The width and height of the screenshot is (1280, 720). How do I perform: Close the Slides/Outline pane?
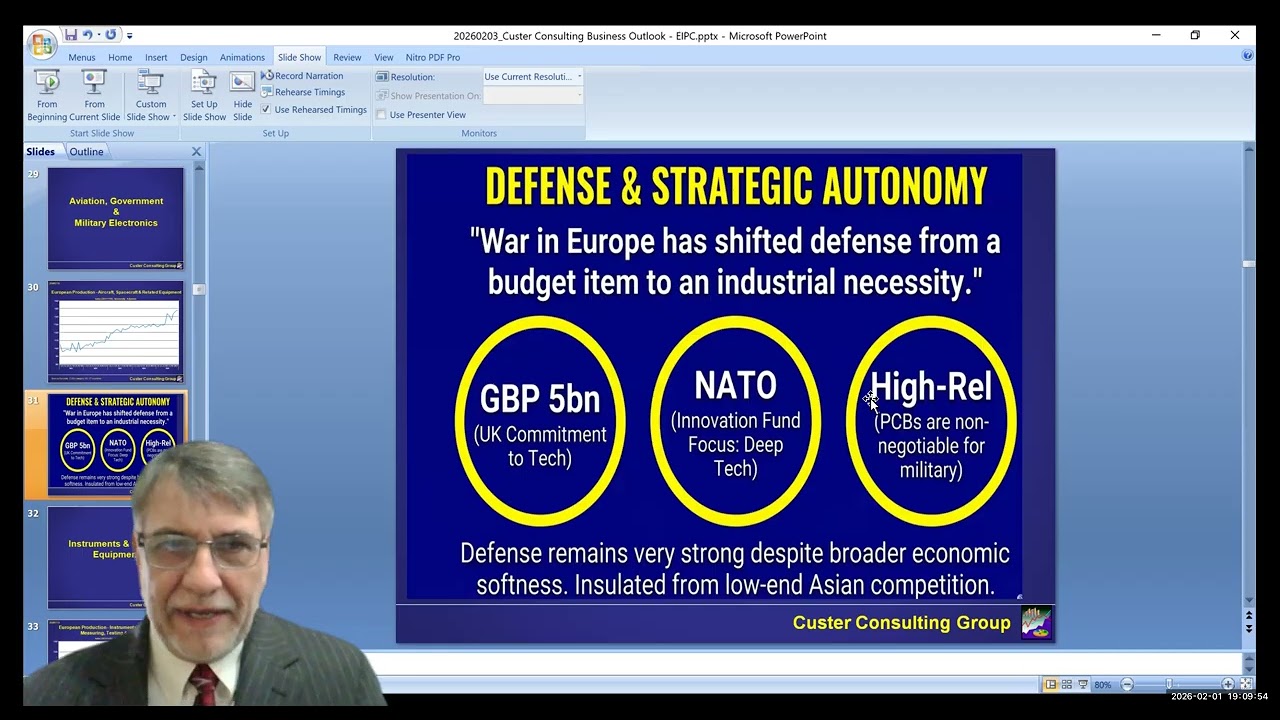(x=196, y=152)
